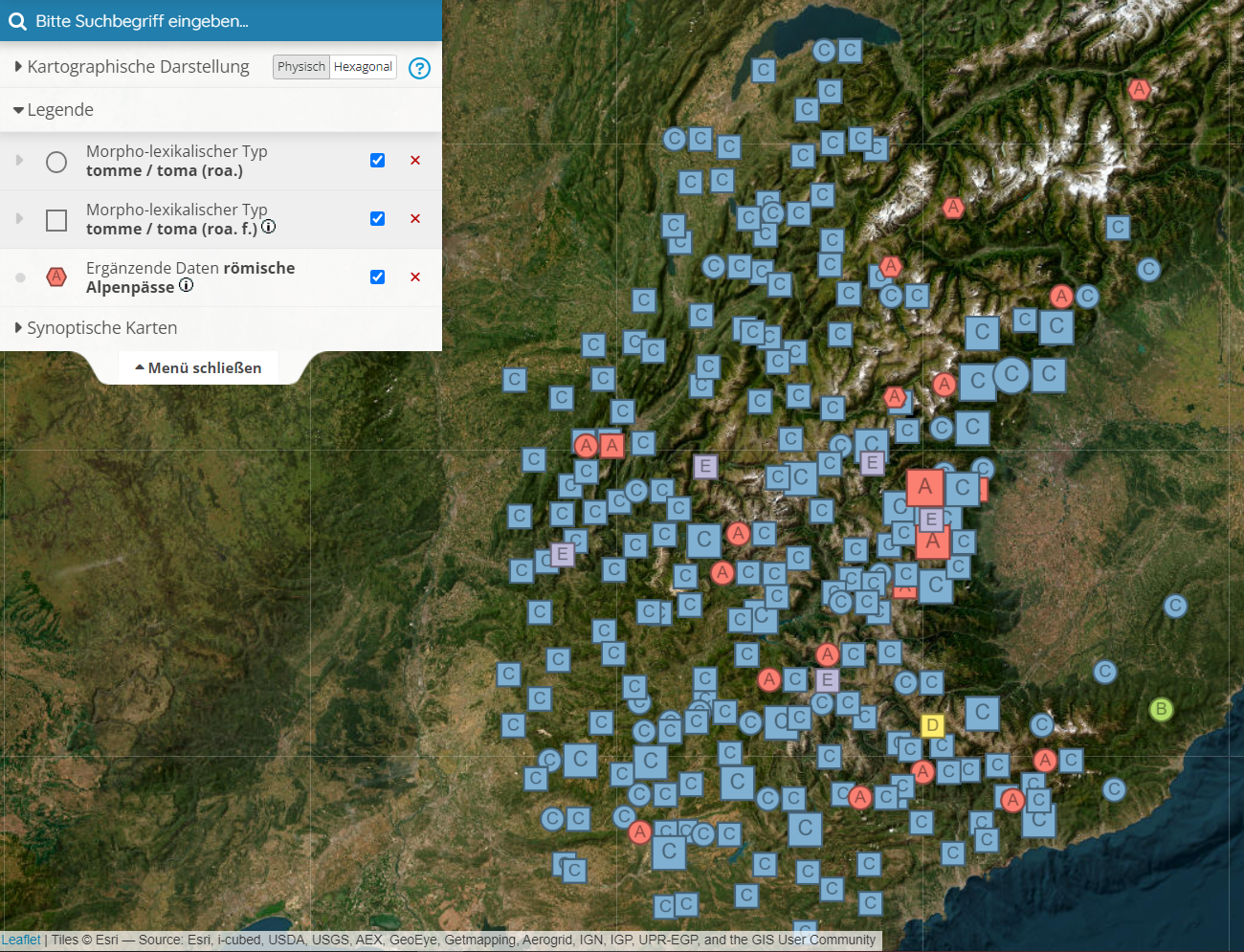Click red hexagon legend symbol for Alpenpässe
The height and width of the screenshot is (952, 1244).
[56, 277]
